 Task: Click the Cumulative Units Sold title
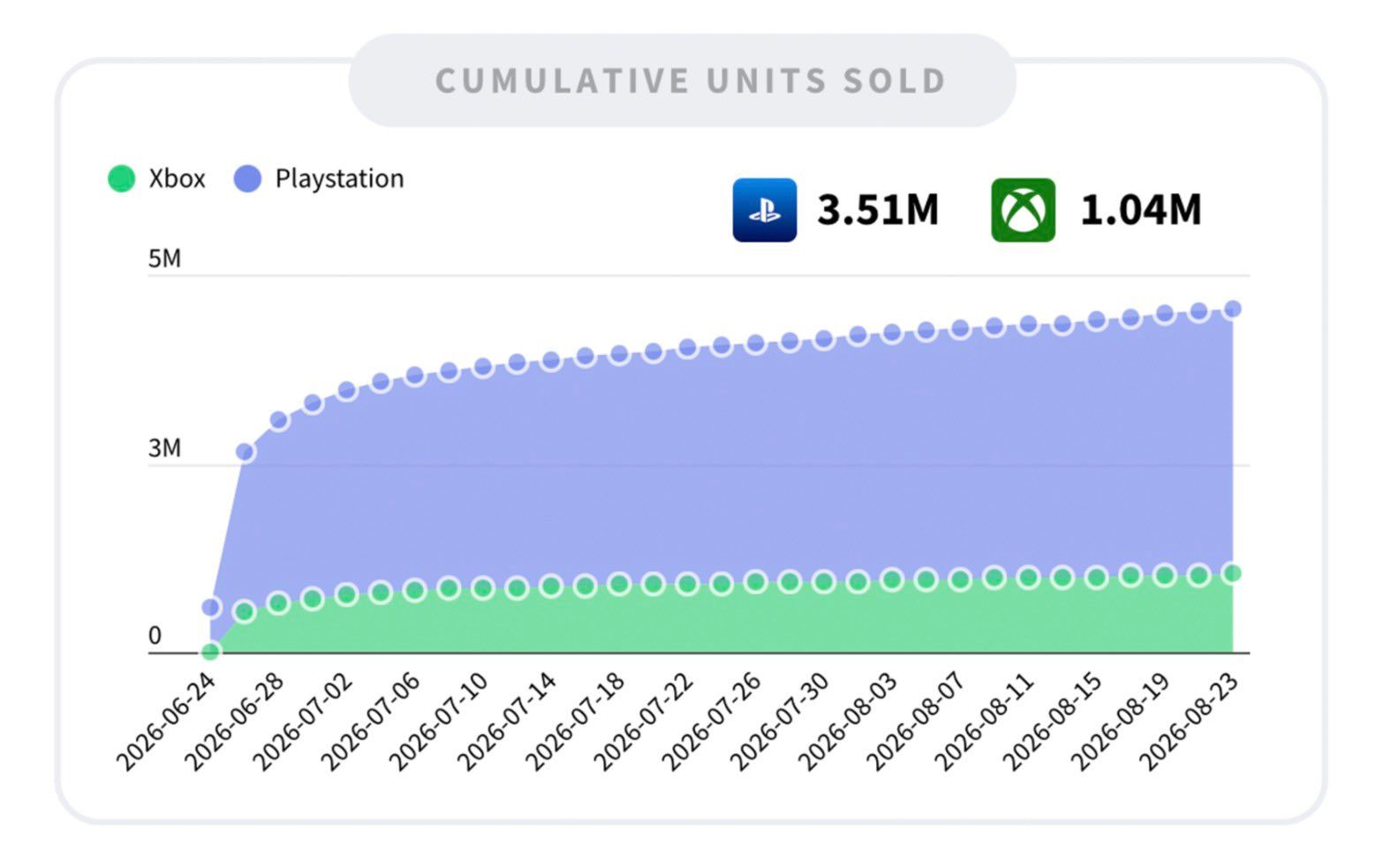point(691,81)
